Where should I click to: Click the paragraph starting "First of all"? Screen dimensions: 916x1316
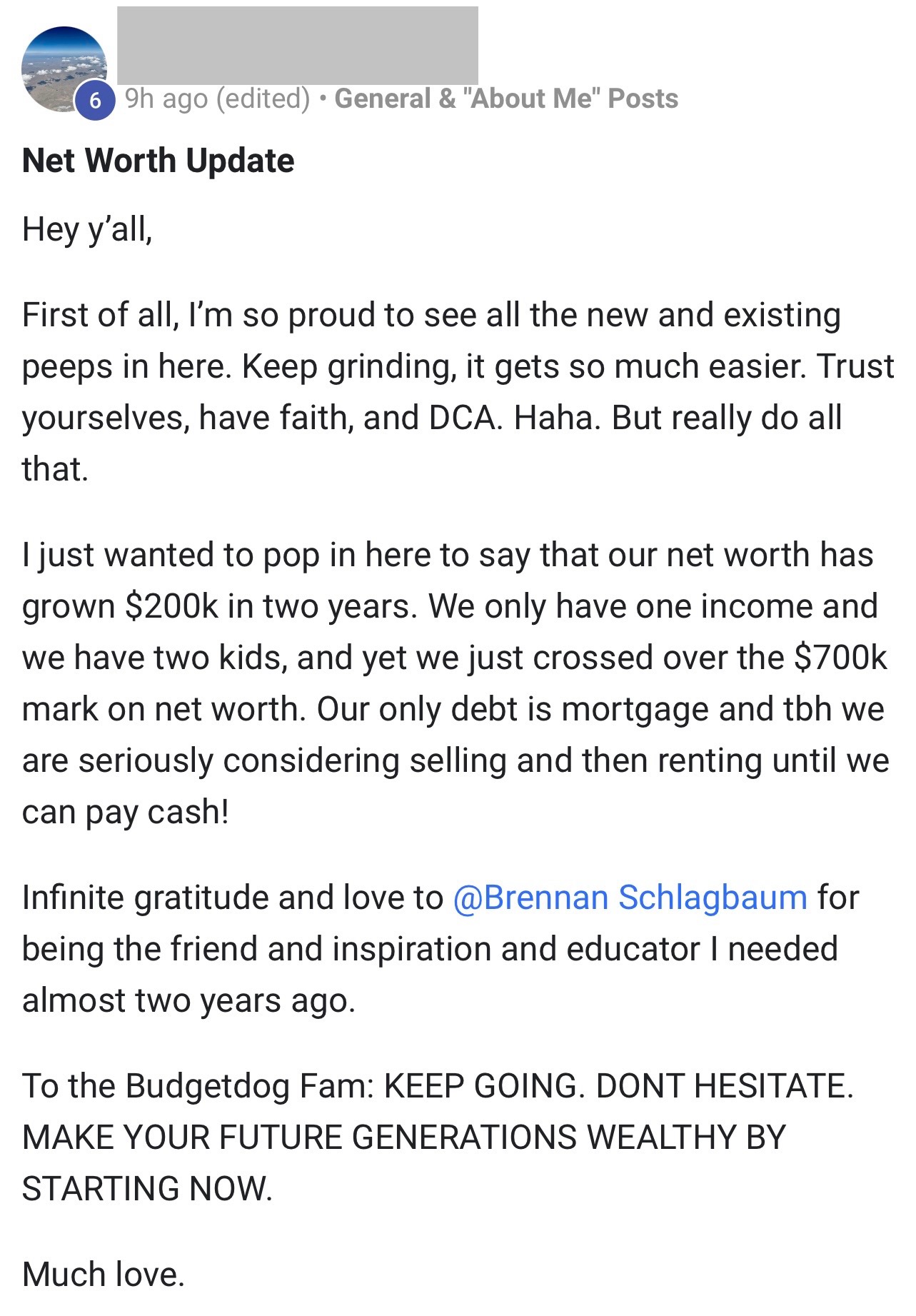[458, 392]
